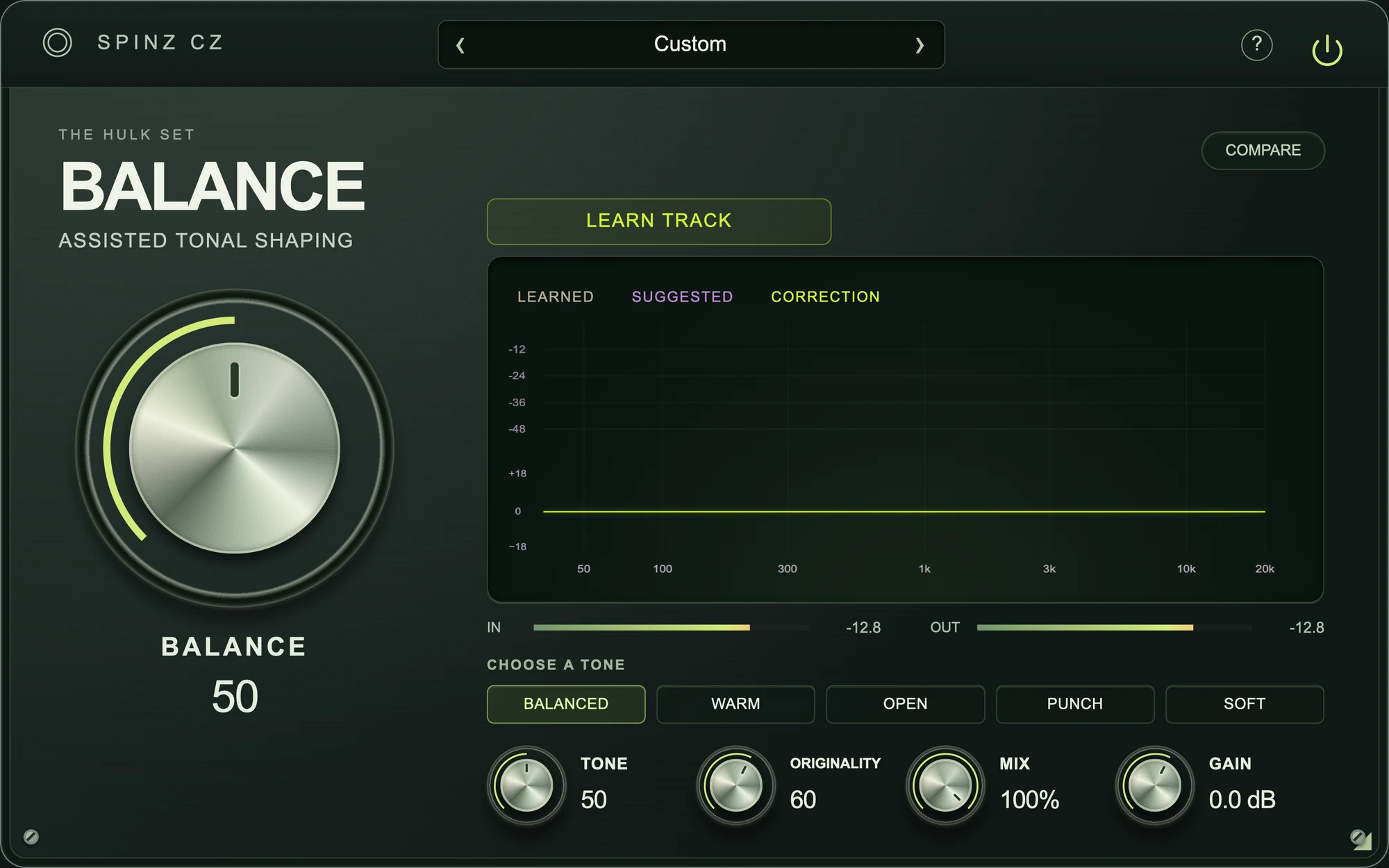Select the OPEN tone option
This screenshot has height=868, width=1389.
(905, 703)
